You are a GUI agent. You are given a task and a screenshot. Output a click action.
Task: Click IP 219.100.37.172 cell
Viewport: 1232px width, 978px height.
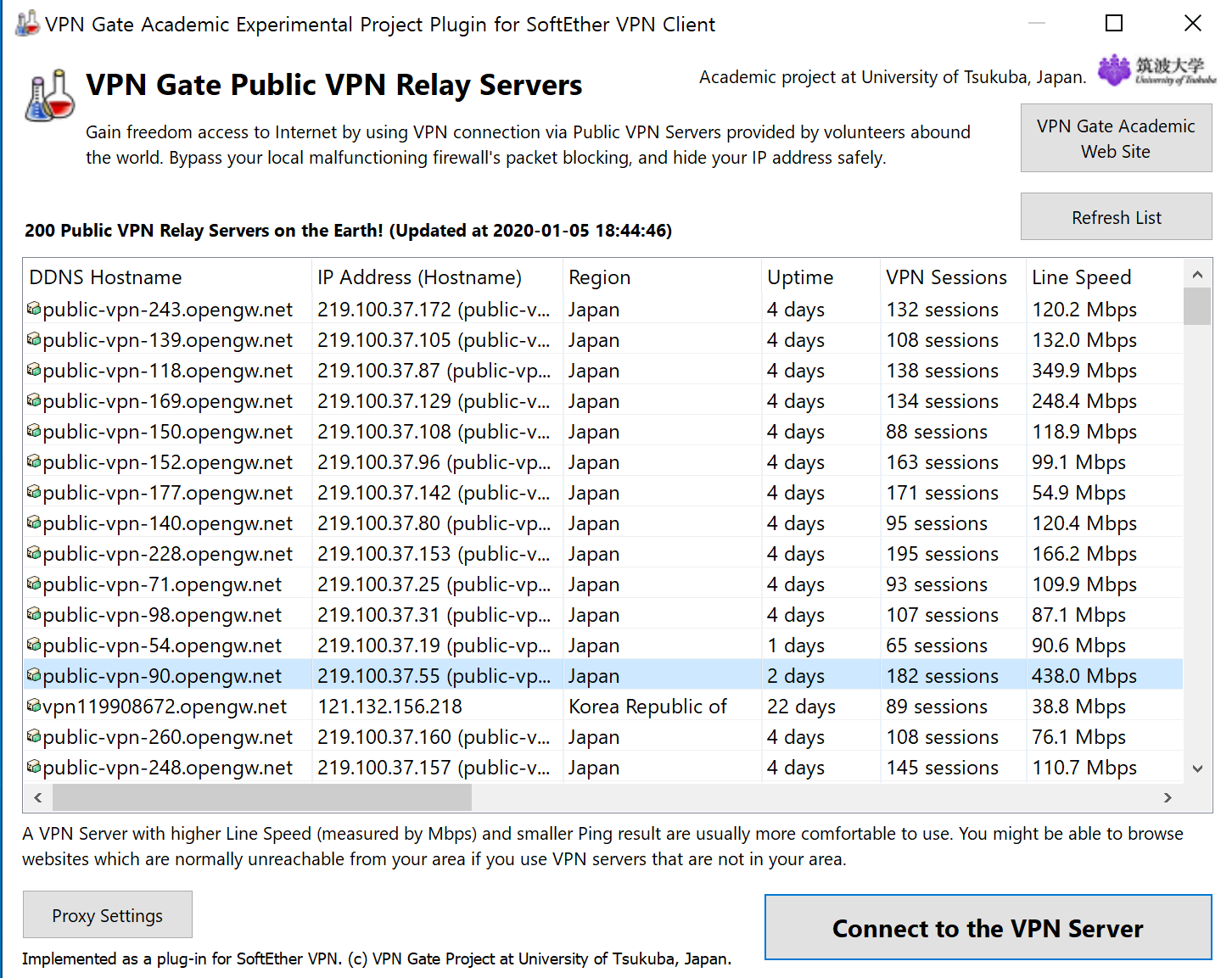tap(434, 310)
